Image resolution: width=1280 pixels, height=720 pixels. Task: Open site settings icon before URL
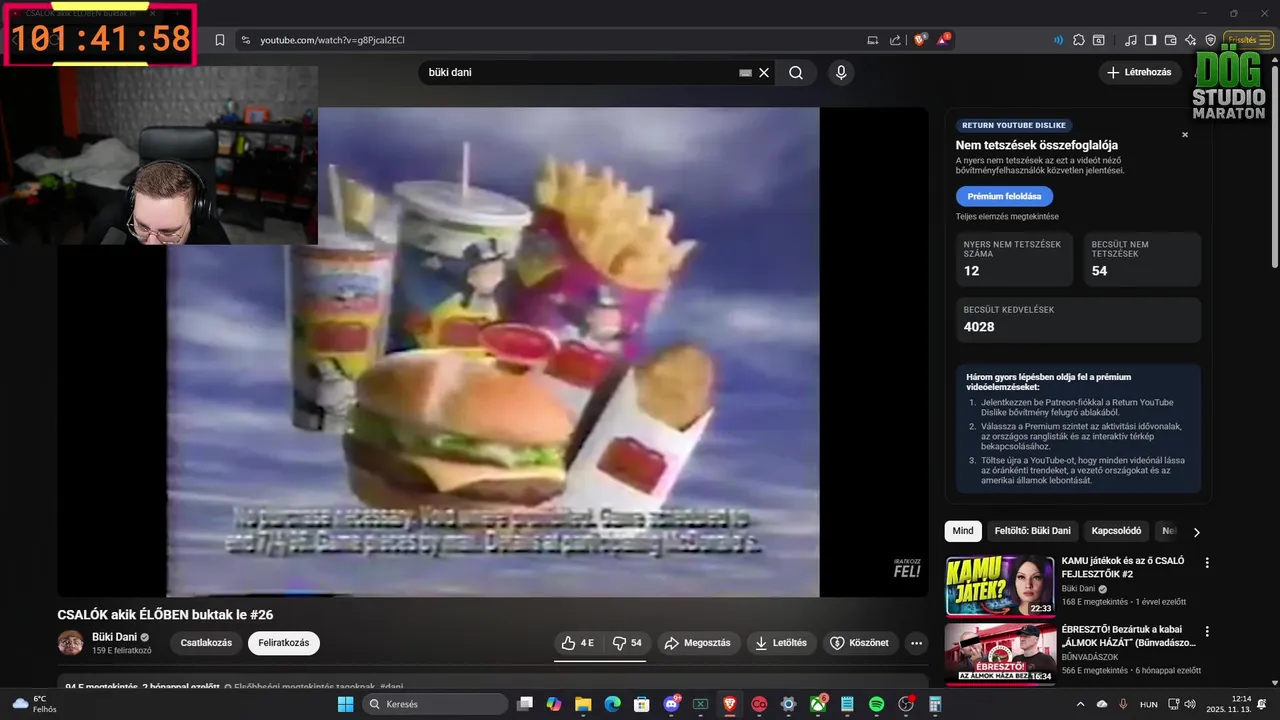pyautogui.click(x=245, y=40)
